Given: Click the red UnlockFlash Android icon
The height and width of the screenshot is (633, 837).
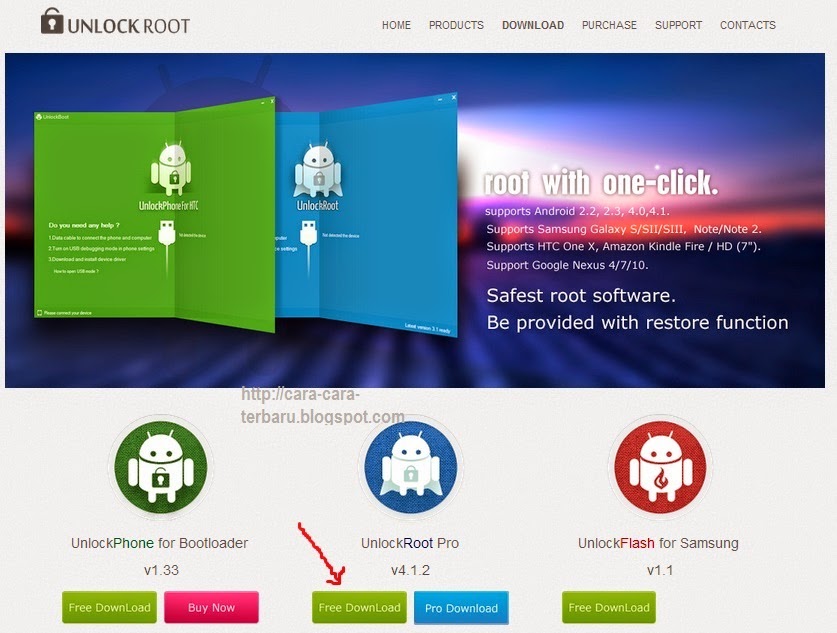Looking at the screenshot, I should [x=660, y=468].
